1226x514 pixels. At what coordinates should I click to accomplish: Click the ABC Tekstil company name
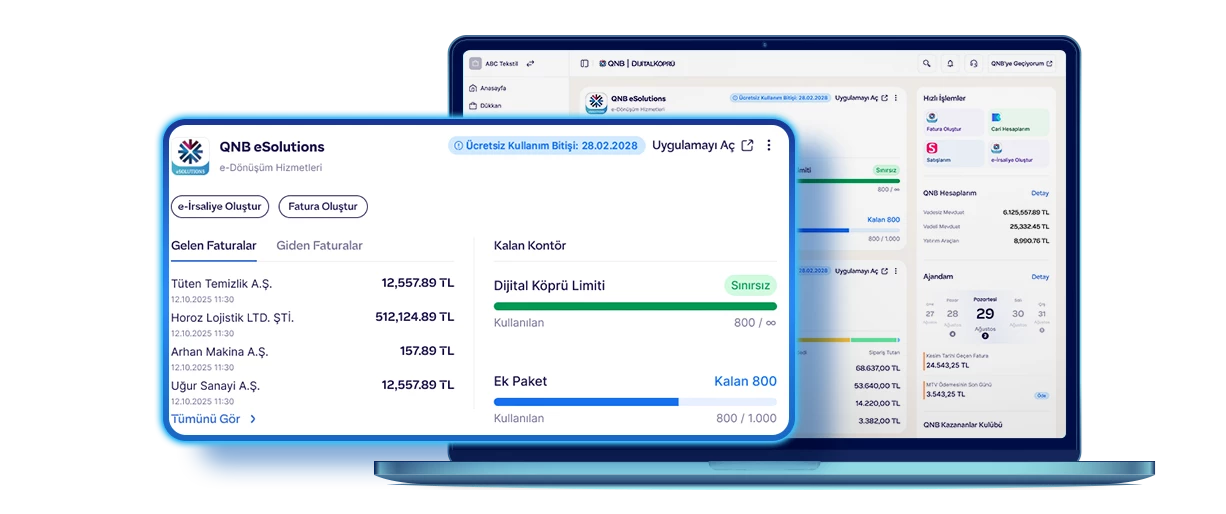coord(503,63)
